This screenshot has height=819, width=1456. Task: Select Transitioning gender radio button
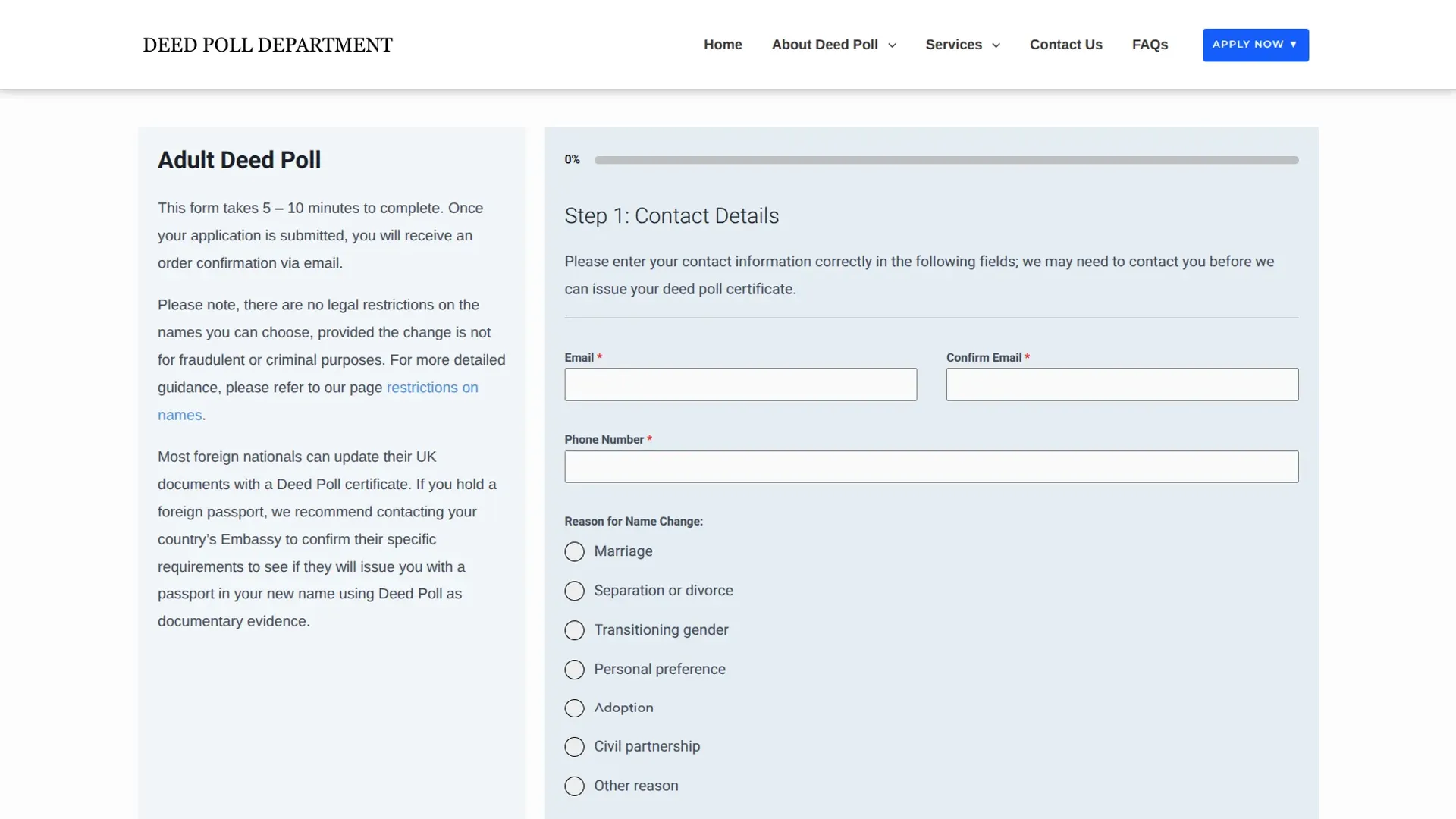click(574, 630)
